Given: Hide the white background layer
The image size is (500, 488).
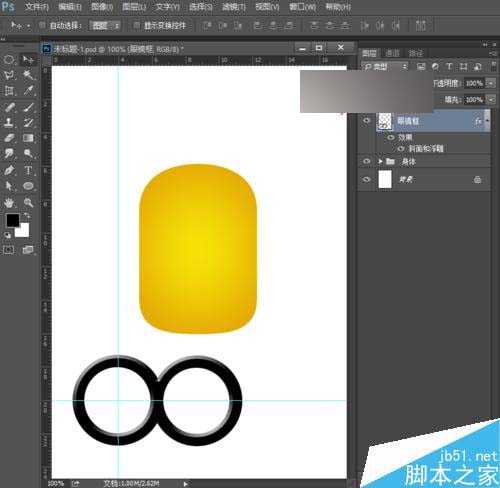Looking at the screenshot, I should coord(366,179).
